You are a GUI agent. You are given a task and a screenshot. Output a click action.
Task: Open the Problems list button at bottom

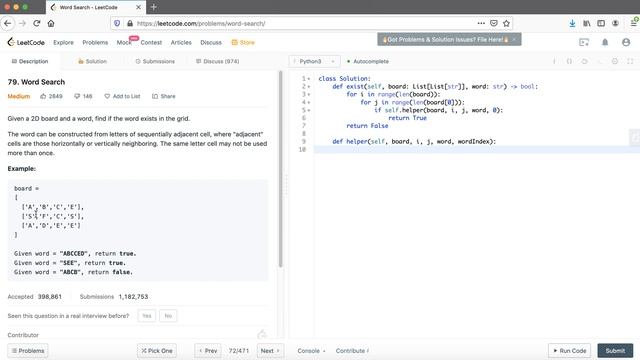point(28,351)
